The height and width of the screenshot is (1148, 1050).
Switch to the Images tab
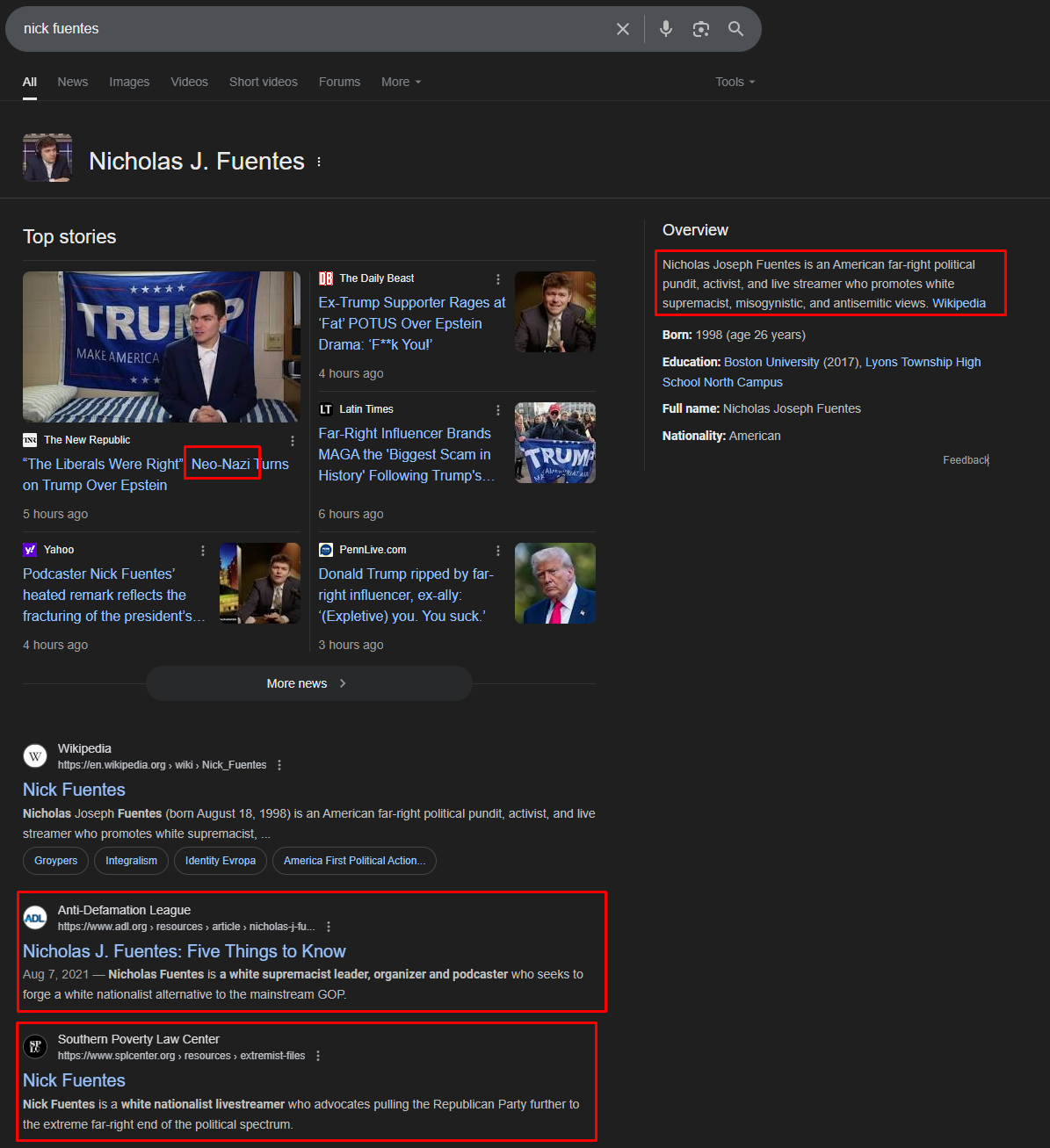(x=129, y=82)
